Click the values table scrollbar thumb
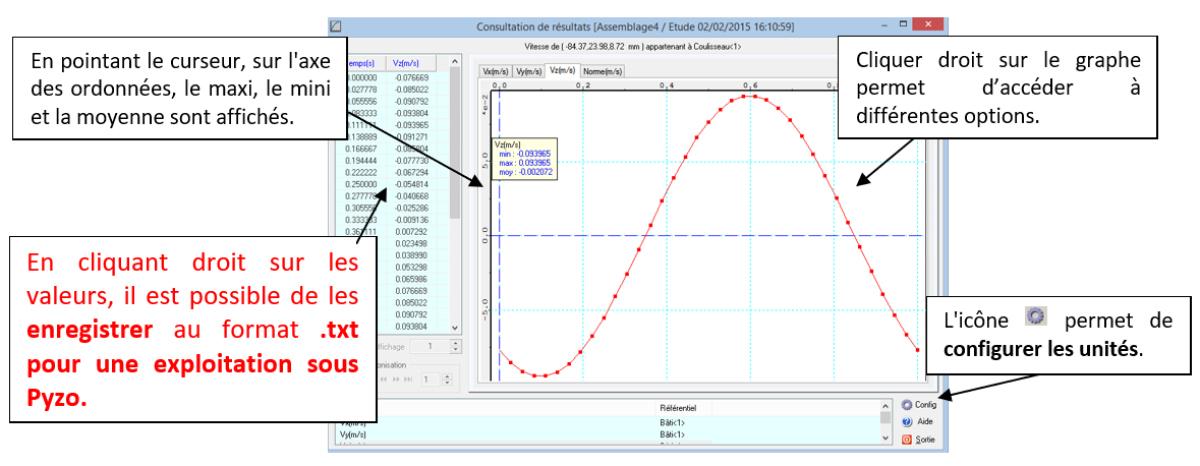The image size is (1200, 466). 455,145
